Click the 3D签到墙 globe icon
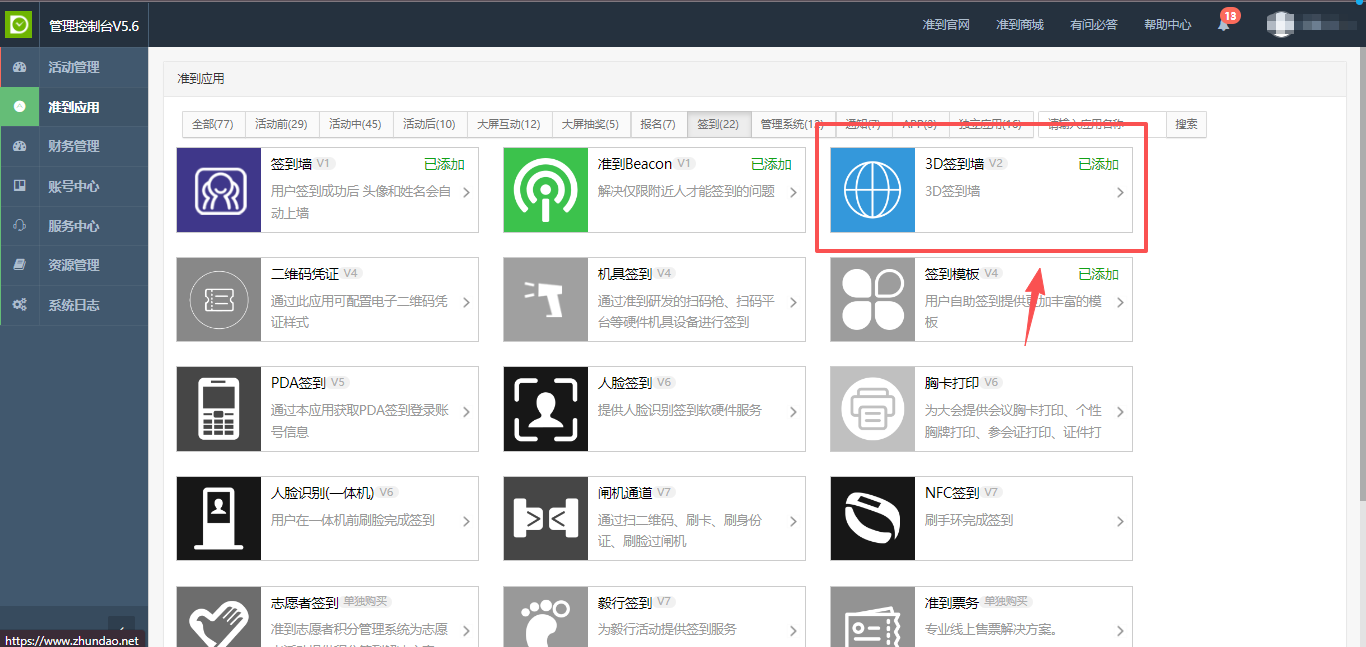Image resolution: width=1366 pixels, height=647 pixels. [873, 190]
